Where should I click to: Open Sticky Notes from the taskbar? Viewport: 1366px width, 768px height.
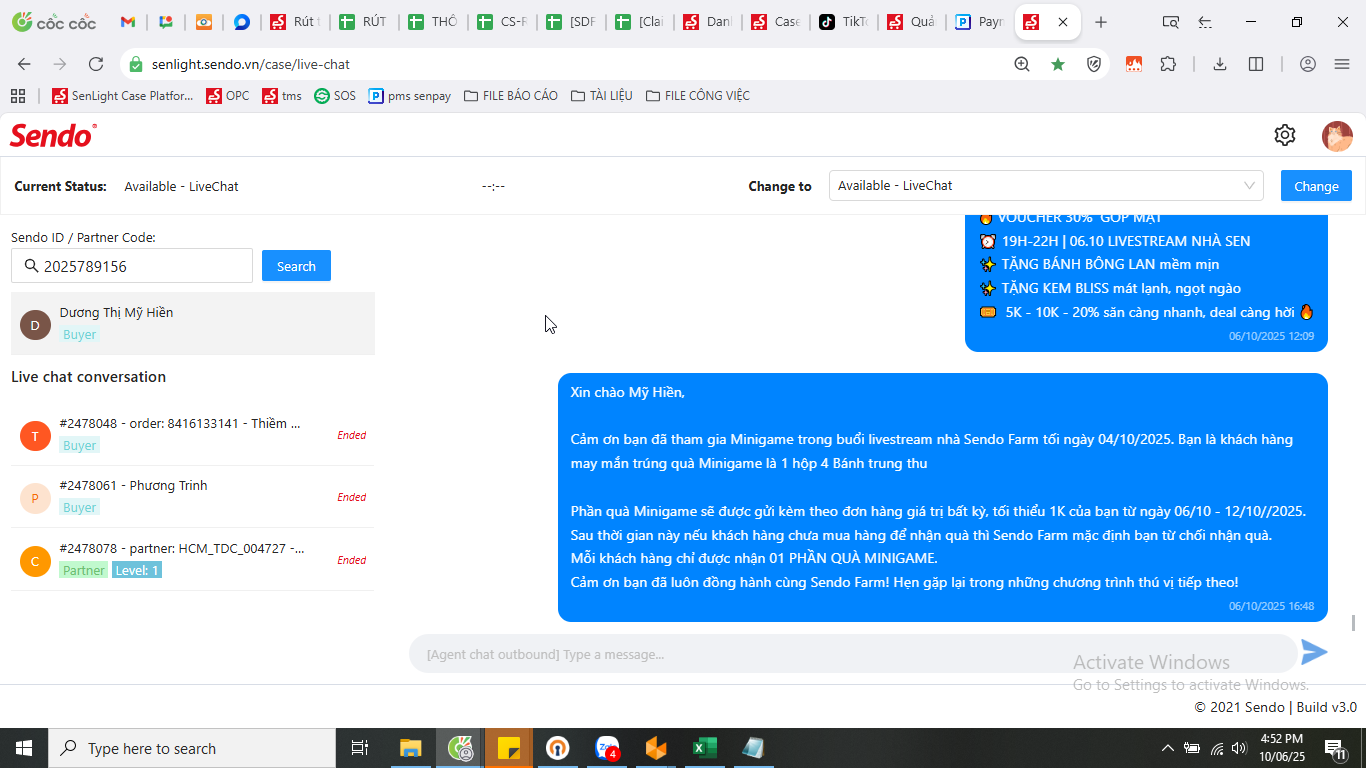click(509, 748)
